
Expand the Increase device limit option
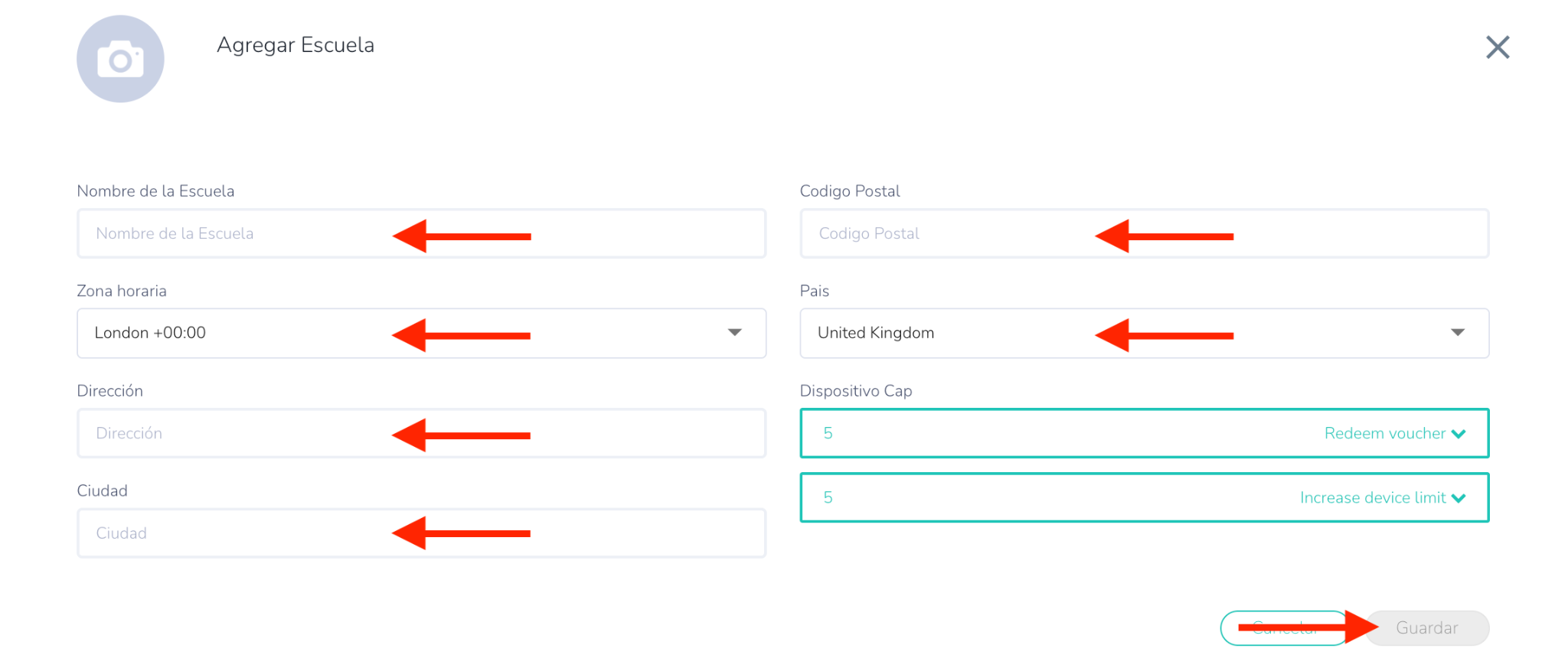coord(1372,498)
